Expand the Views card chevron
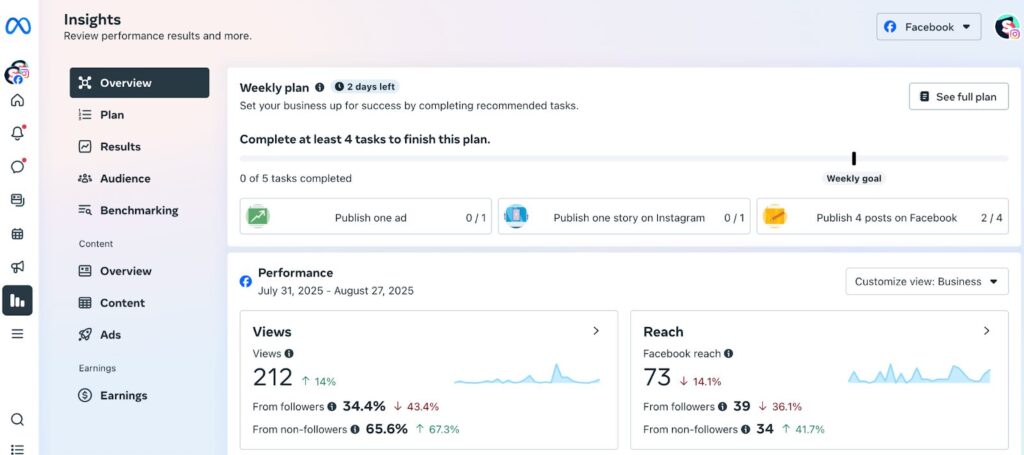Viewport: 1024px width, 455px height. pos(596,331)
